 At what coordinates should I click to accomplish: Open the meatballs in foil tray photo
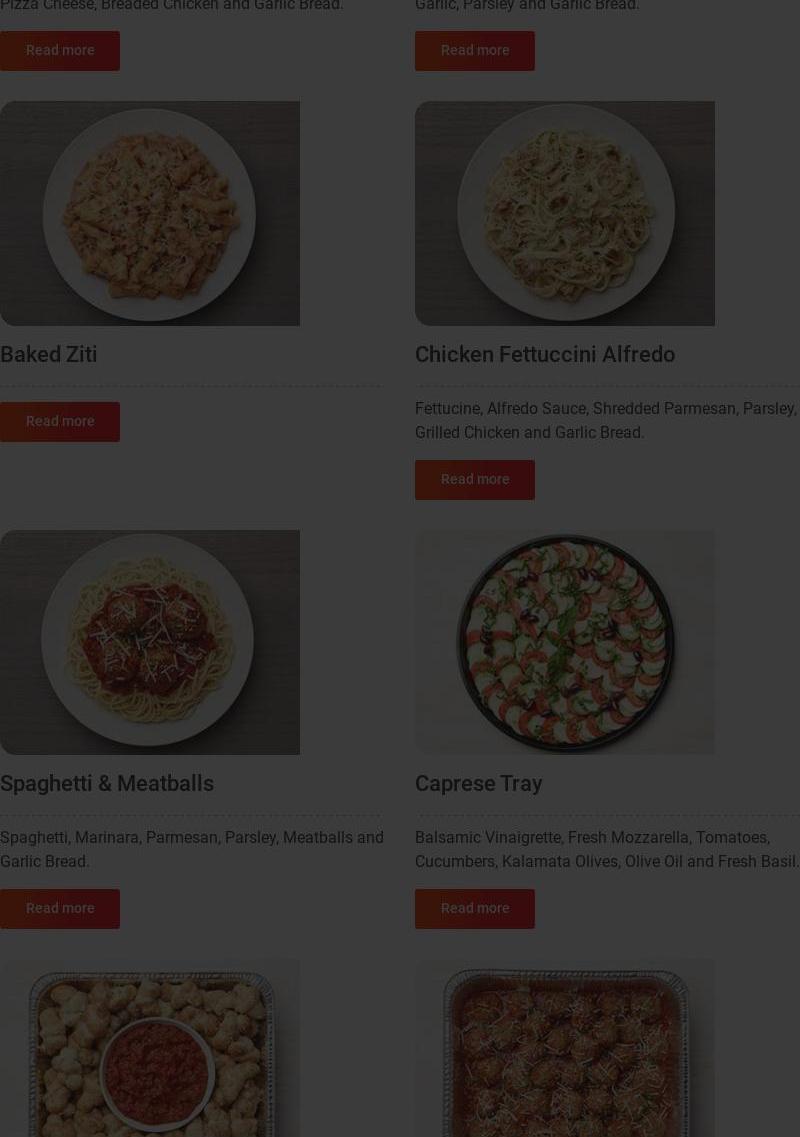(x=564, y=1048)
